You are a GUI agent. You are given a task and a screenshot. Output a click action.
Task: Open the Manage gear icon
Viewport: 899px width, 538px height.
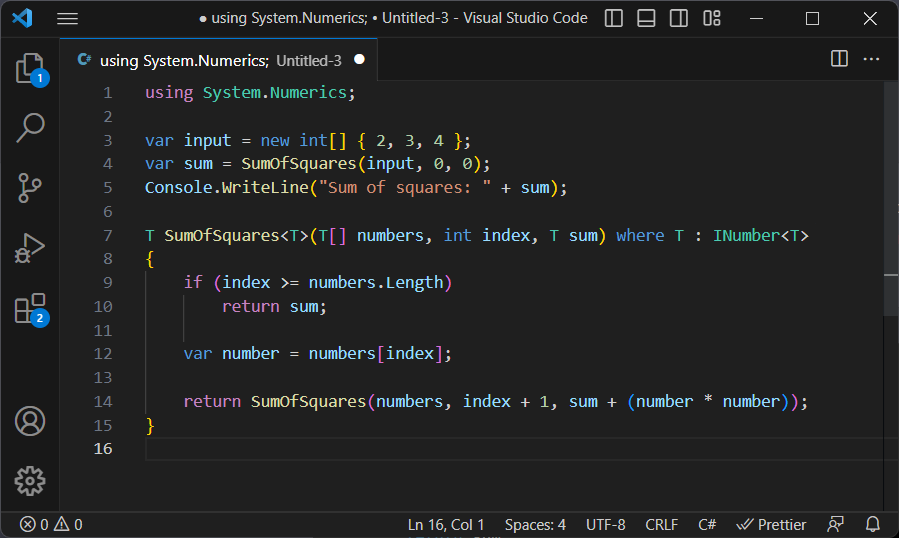pos(30,481)
